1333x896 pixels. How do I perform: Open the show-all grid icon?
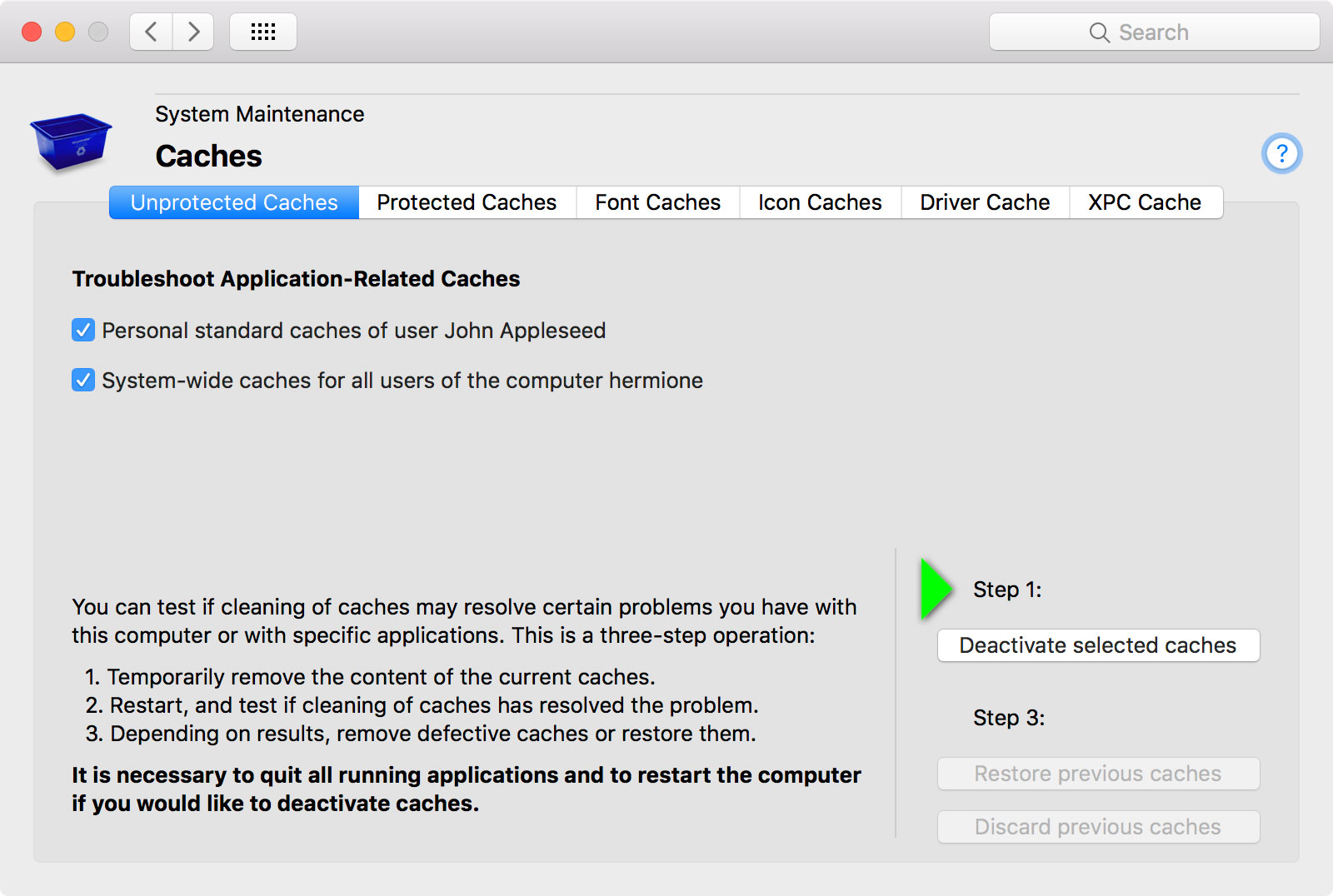click(x=263, y=32)
